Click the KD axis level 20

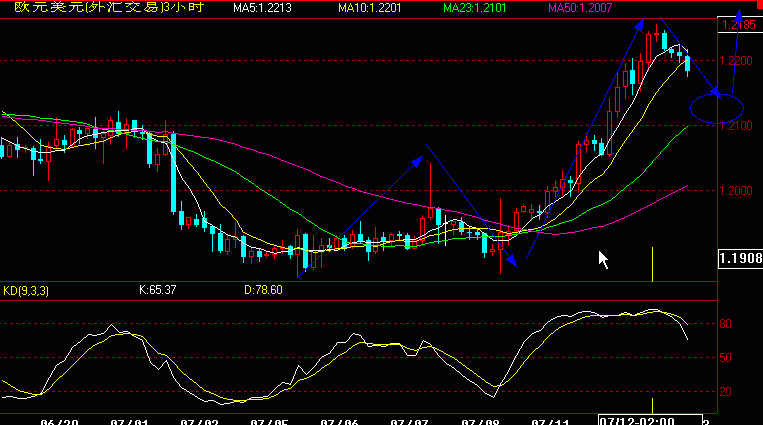(x=726, y=391)
